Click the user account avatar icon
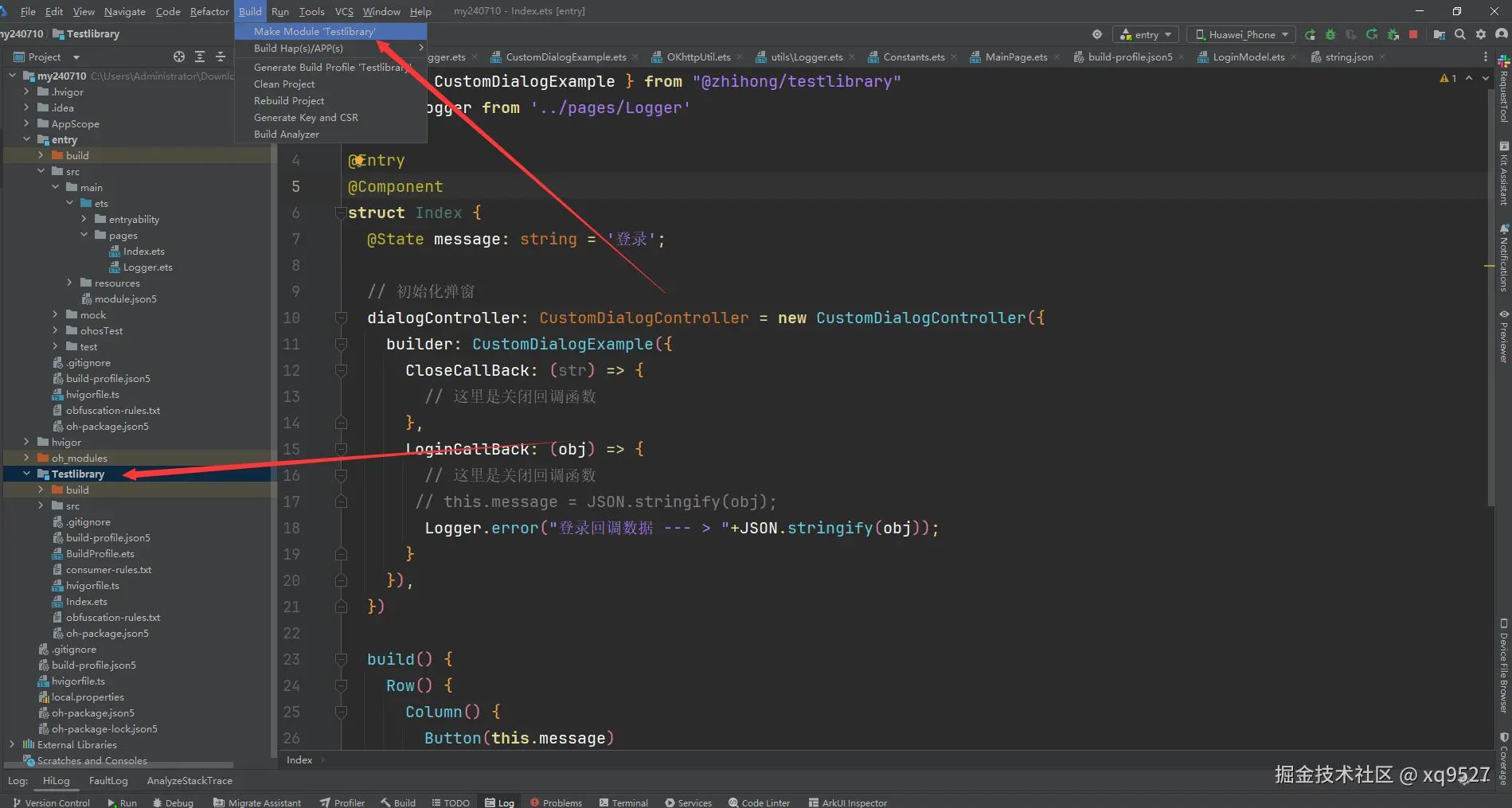 [1502, 34]
